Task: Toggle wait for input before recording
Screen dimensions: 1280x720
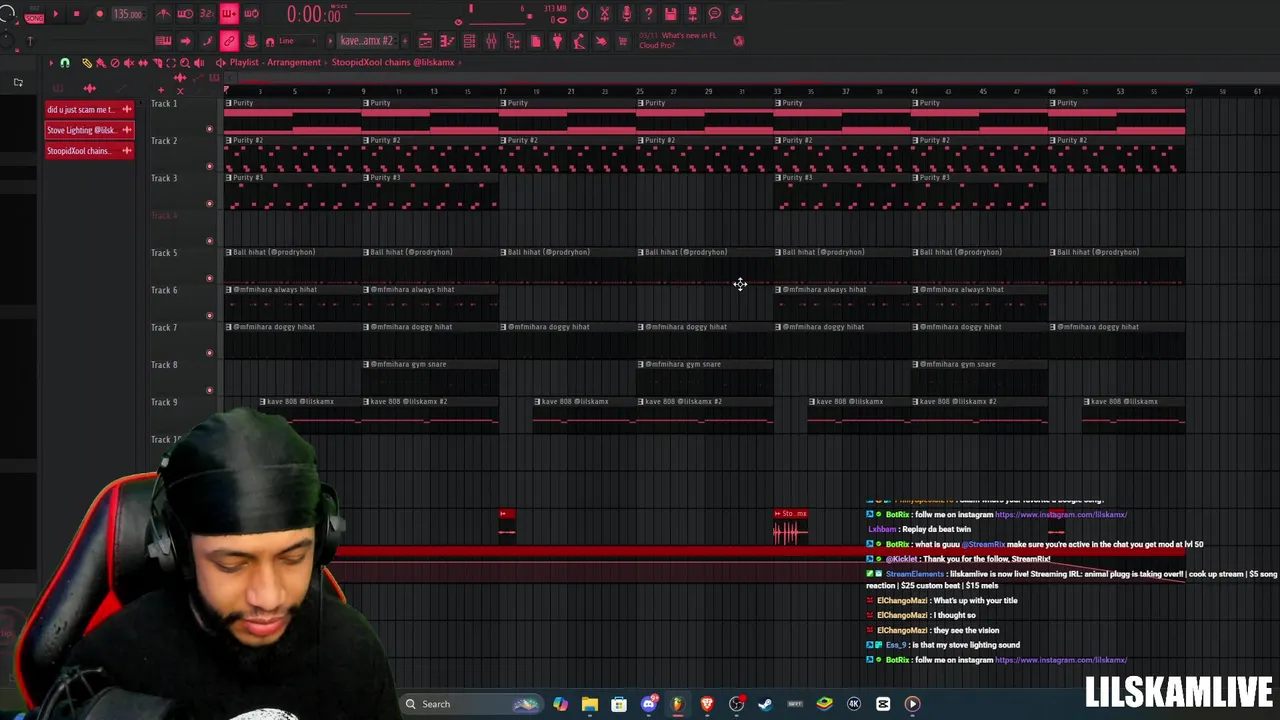Action: tap(185, 14)
